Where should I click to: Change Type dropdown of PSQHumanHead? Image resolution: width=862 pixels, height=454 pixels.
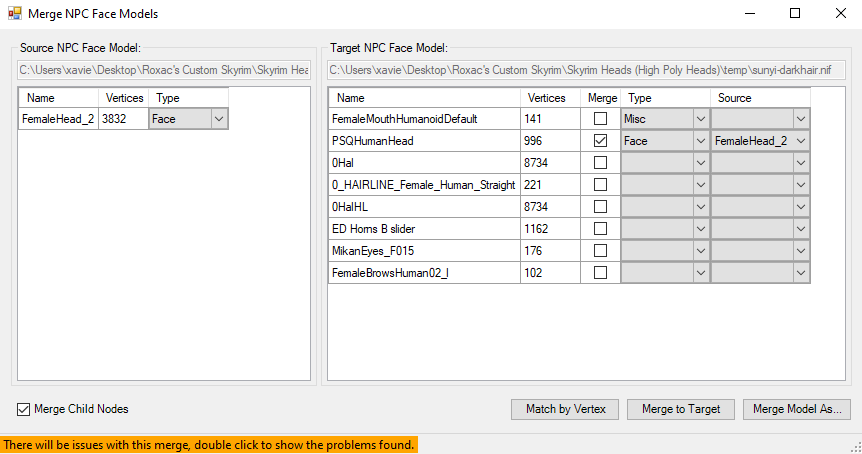click(665, 141)
